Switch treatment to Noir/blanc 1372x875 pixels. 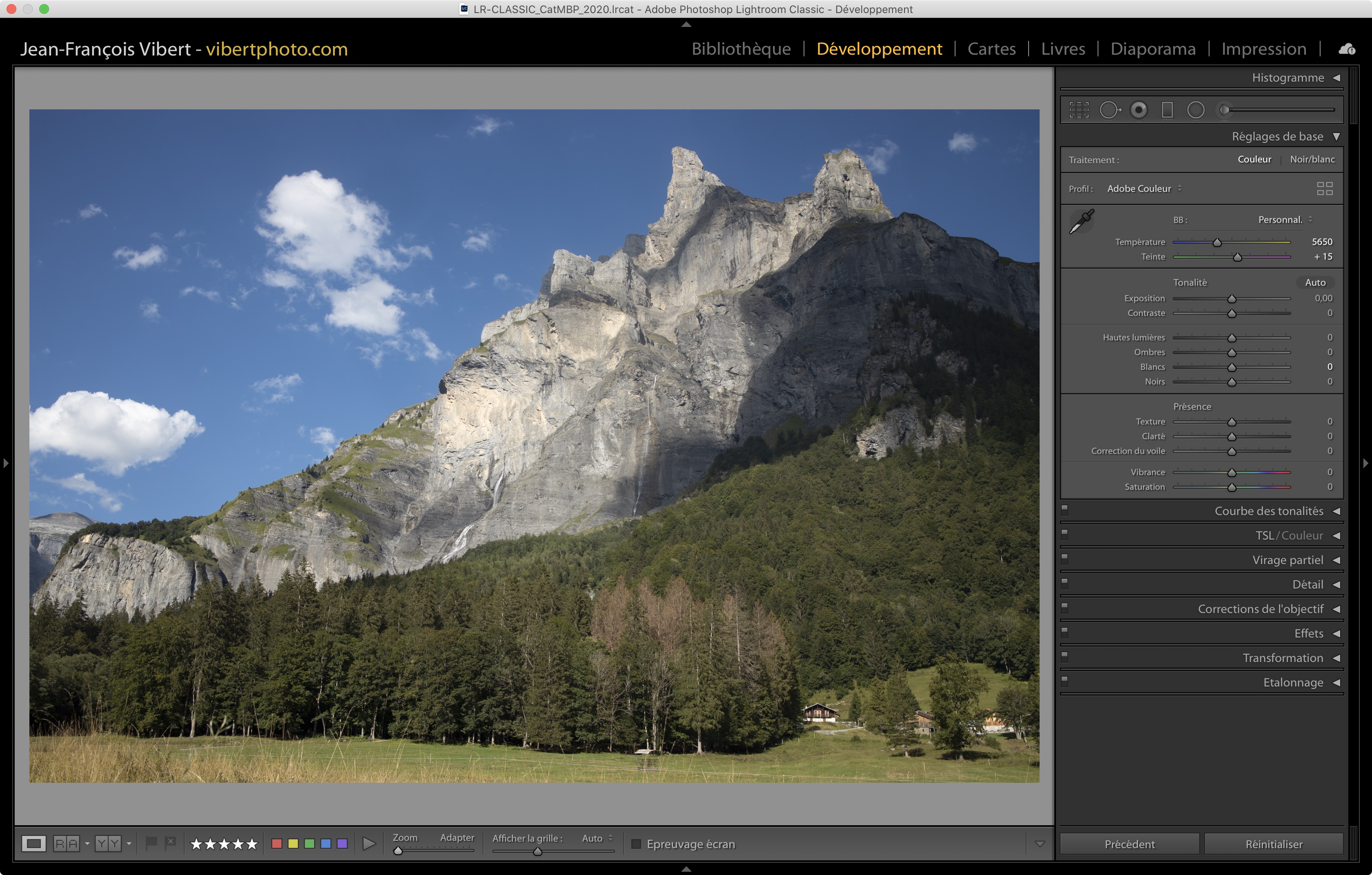pos(1312,160)
